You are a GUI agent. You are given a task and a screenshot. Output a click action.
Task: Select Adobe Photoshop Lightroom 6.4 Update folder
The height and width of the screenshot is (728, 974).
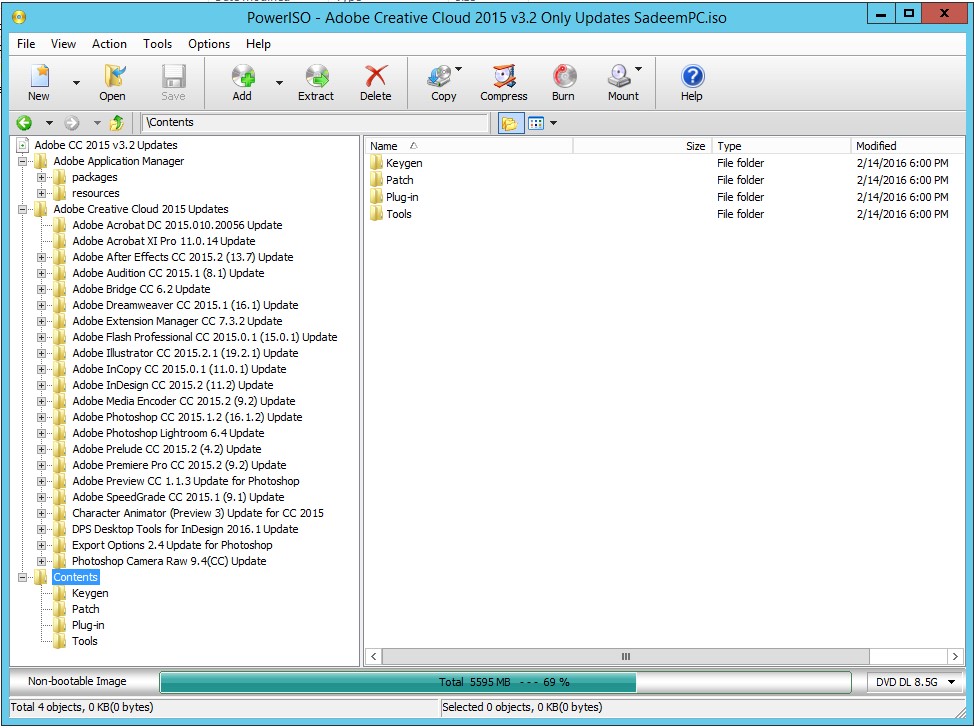(x=168, y=434)
